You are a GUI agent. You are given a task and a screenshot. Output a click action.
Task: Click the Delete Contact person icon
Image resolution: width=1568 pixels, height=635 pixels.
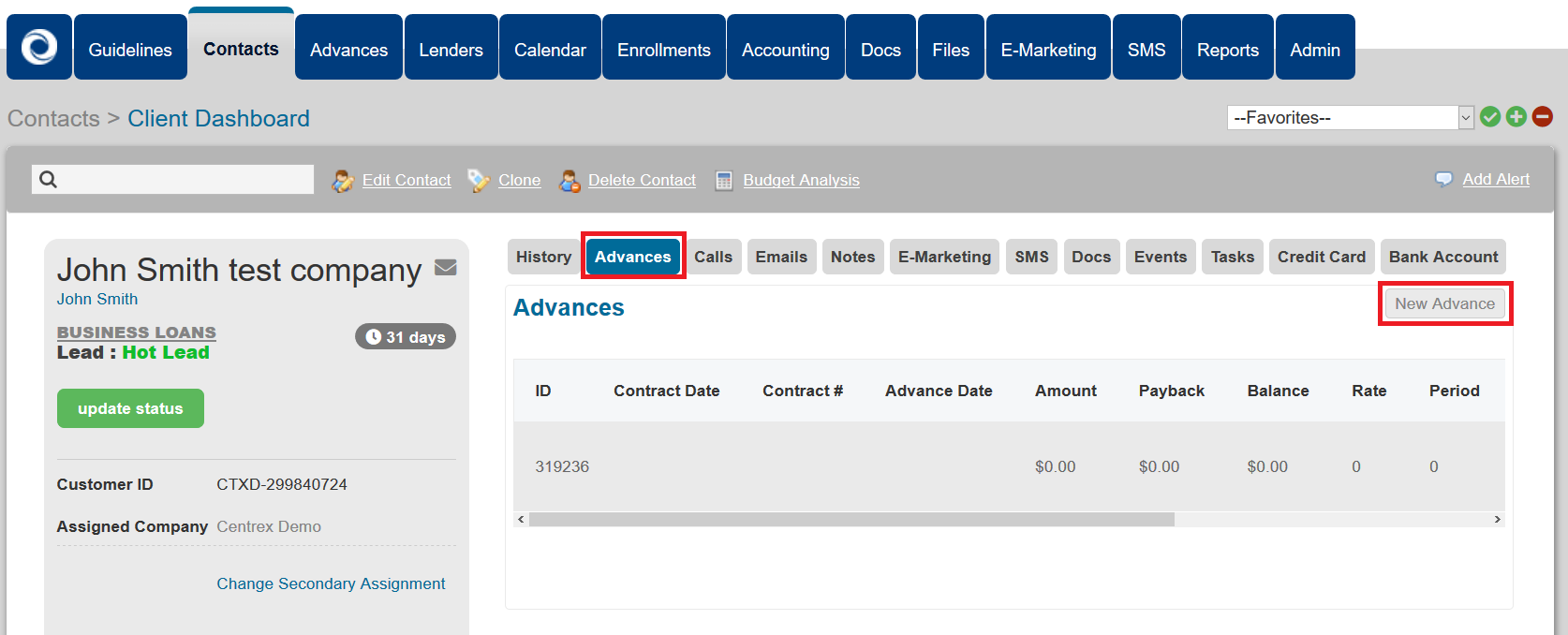[570, 181]
